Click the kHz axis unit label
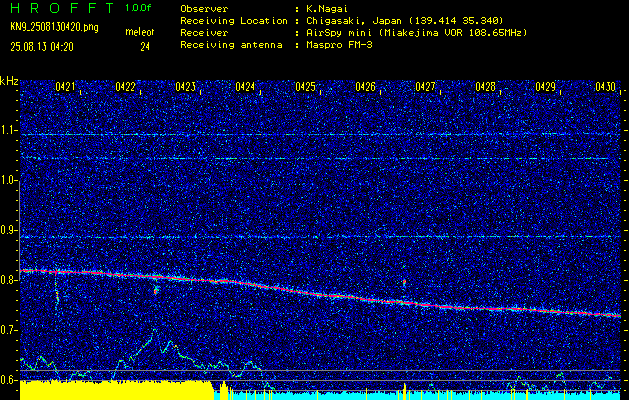Viewport: 629px width, 400px height. (x=9, y=81)
